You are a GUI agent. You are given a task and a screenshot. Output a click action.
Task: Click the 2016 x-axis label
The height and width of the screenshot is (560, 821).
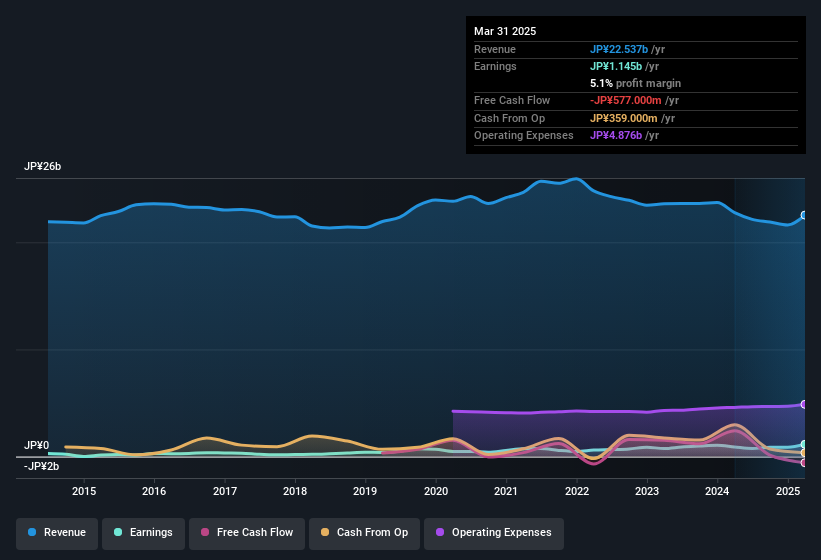pos(154,491)
